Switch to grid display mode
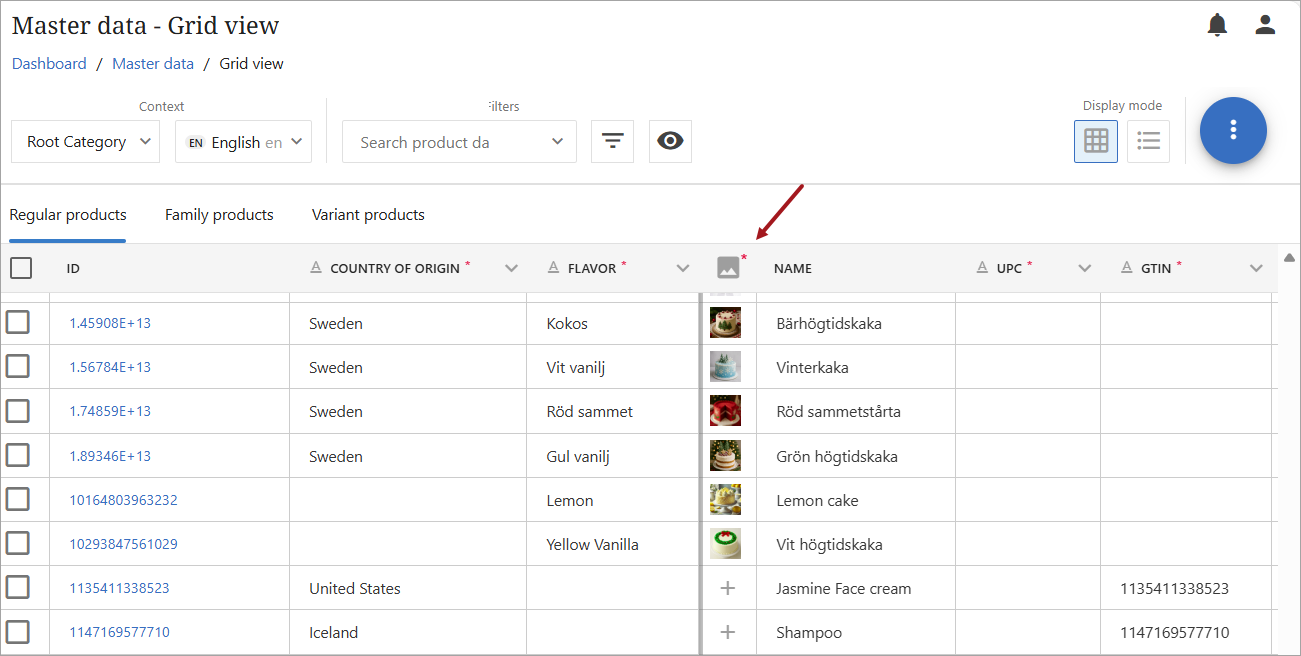This screenshot has height=656, width=1301. (1096, 141)
